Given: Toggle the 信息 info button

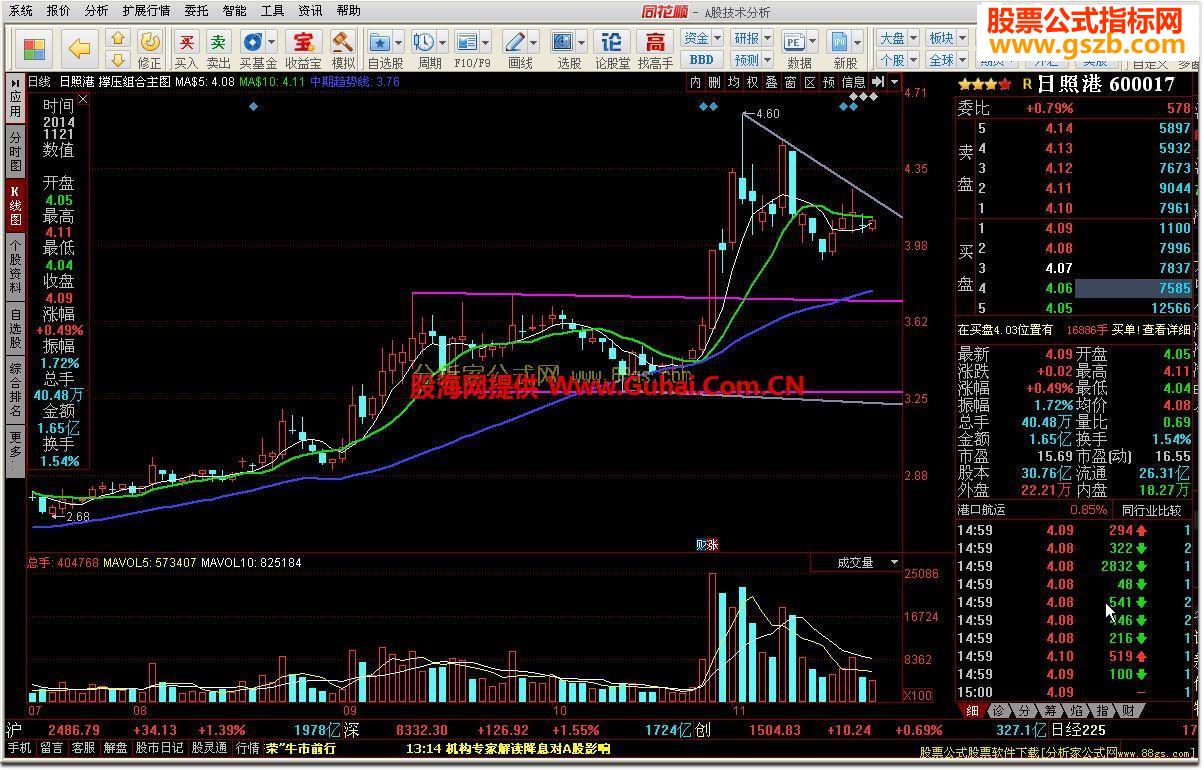Looking at the screenshot, I should click(853, 82).
